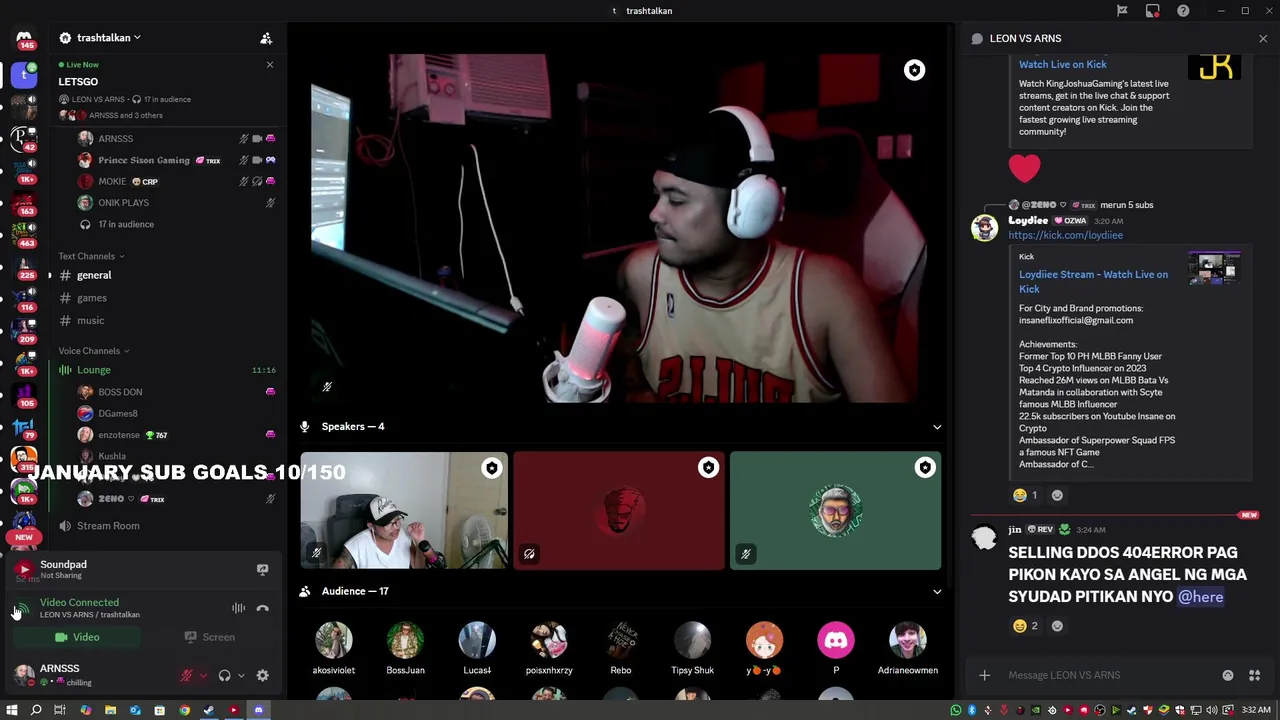
Task: Open akosiviolet audience member avatar
Action: coord(333,641)
